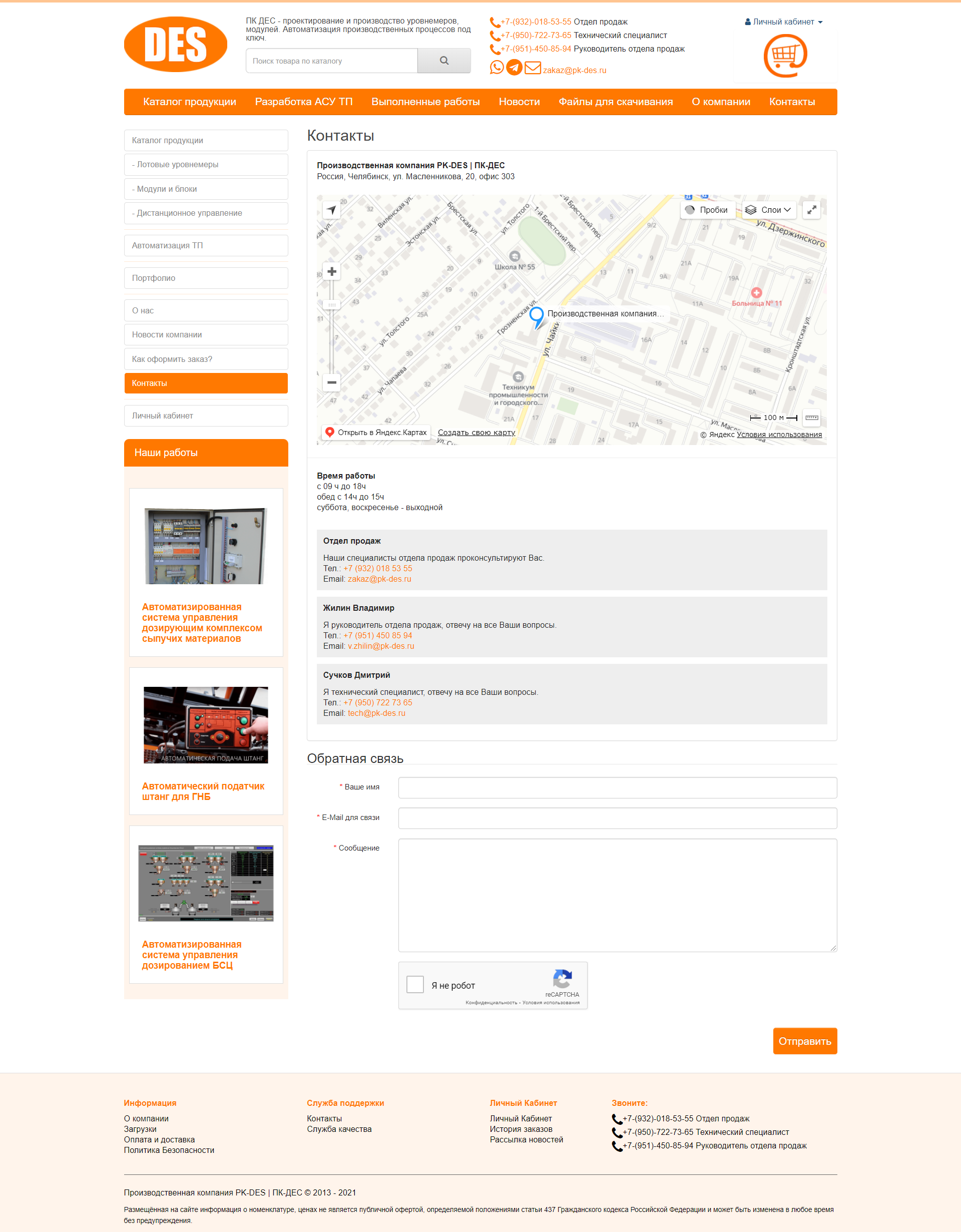Click the blue company map marker
The height and width of the screenshot is (1232, 961).
point(537,317)
